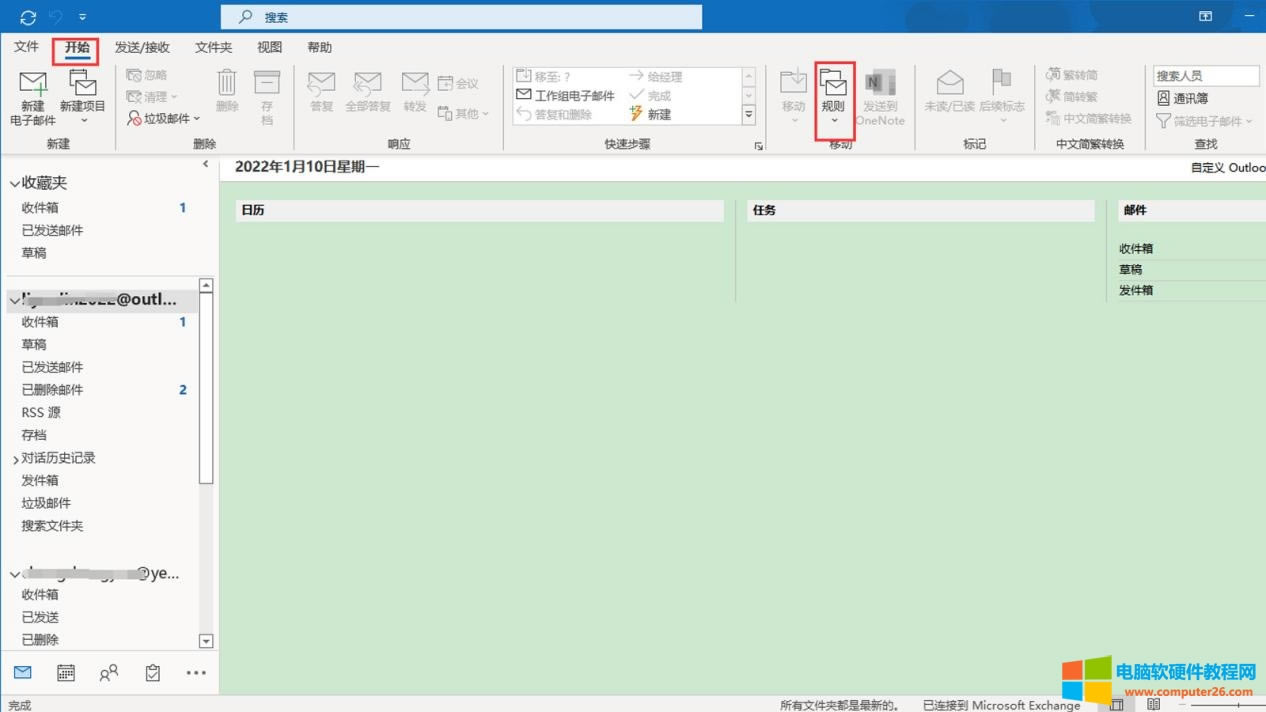This screenshot has height=712, width=1266.
Task: Open the 其他 more responses dropdown
Action: point(463,114)
